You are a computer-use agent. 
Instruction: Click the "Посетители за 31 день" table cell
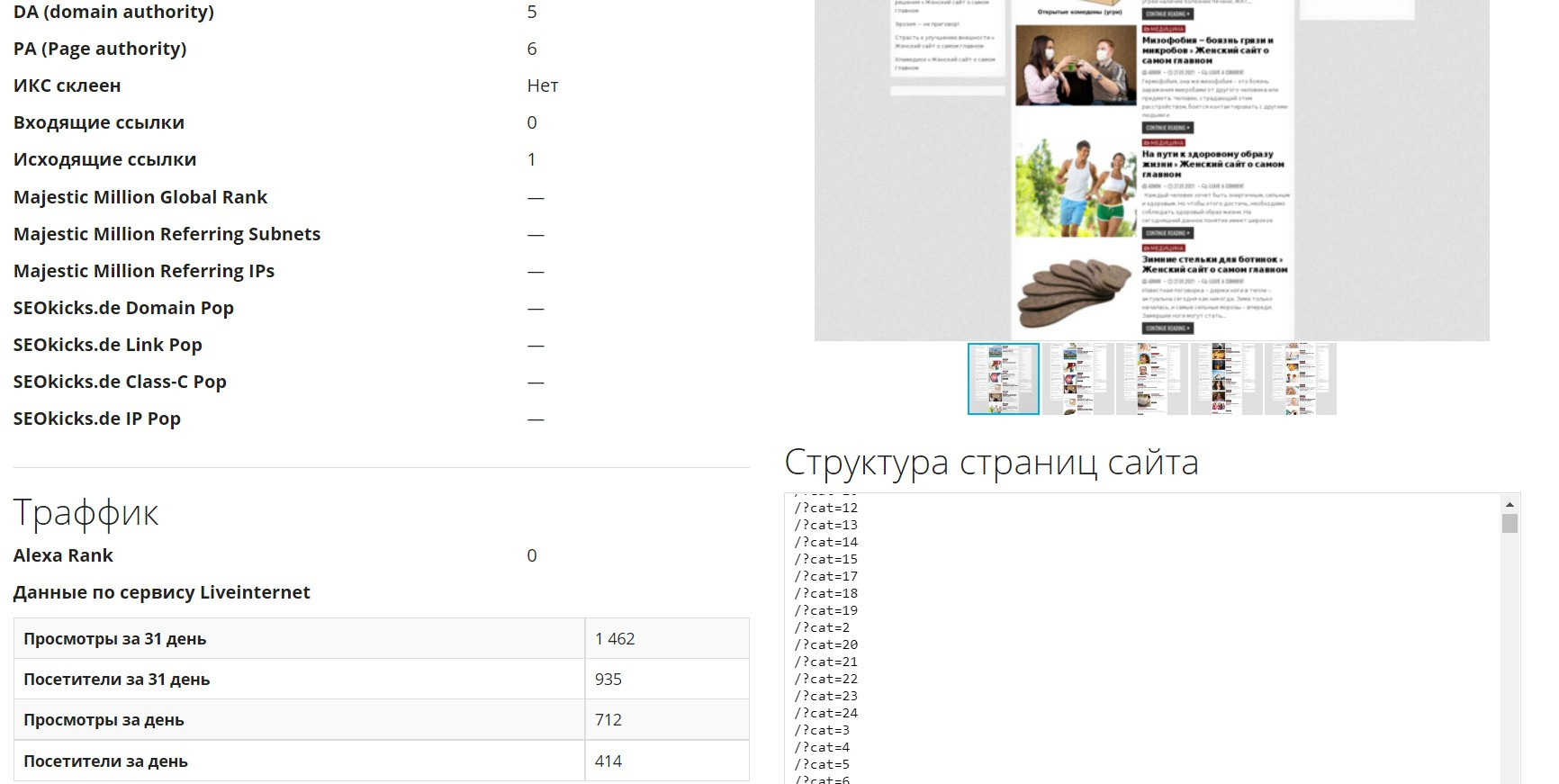click(299, 680)
